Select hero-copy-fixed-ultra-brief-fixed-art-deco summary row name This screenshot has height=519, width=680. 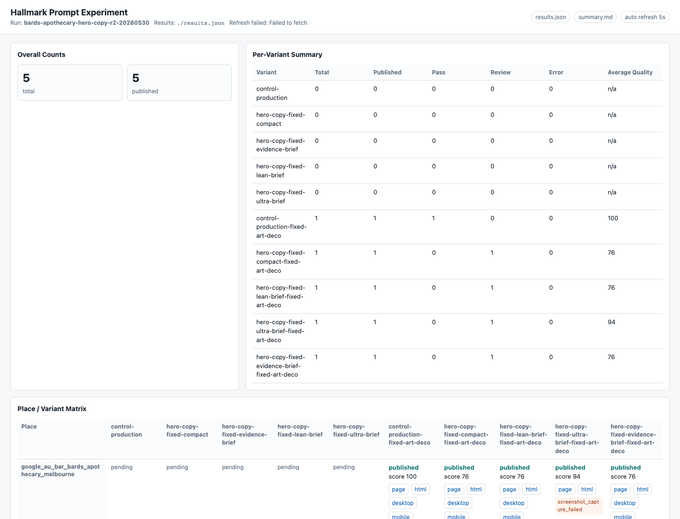point(281,331)
